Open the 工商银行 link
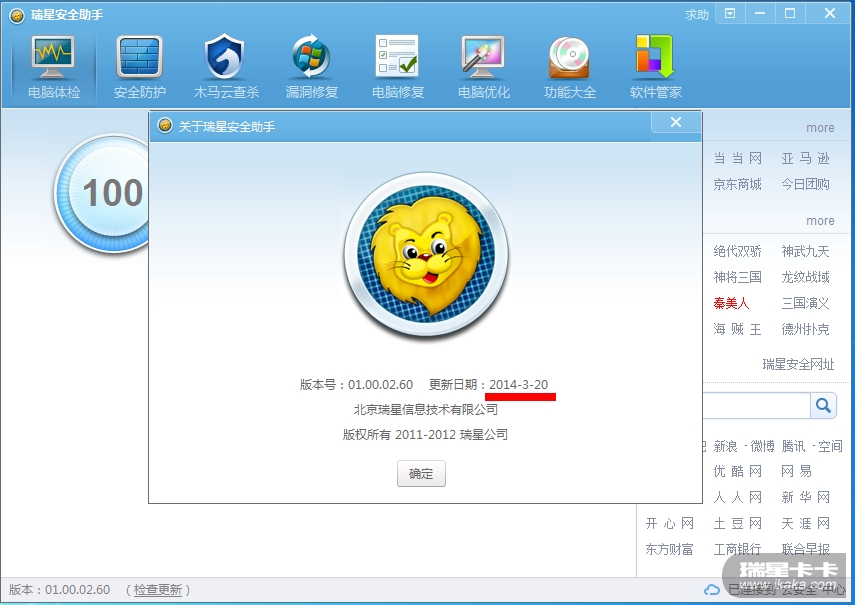Screen dimensions: 855x605 point(737,549)
